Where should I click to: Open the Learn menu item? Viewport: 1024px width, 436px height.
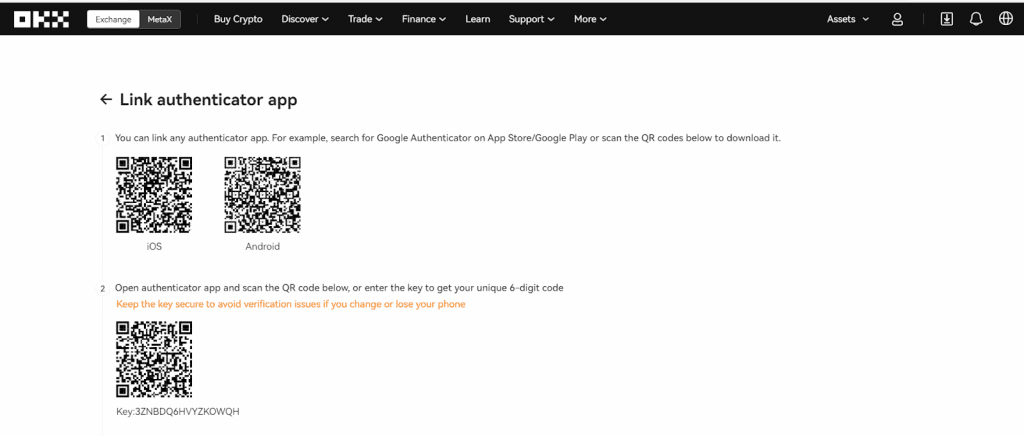point(477,20)
